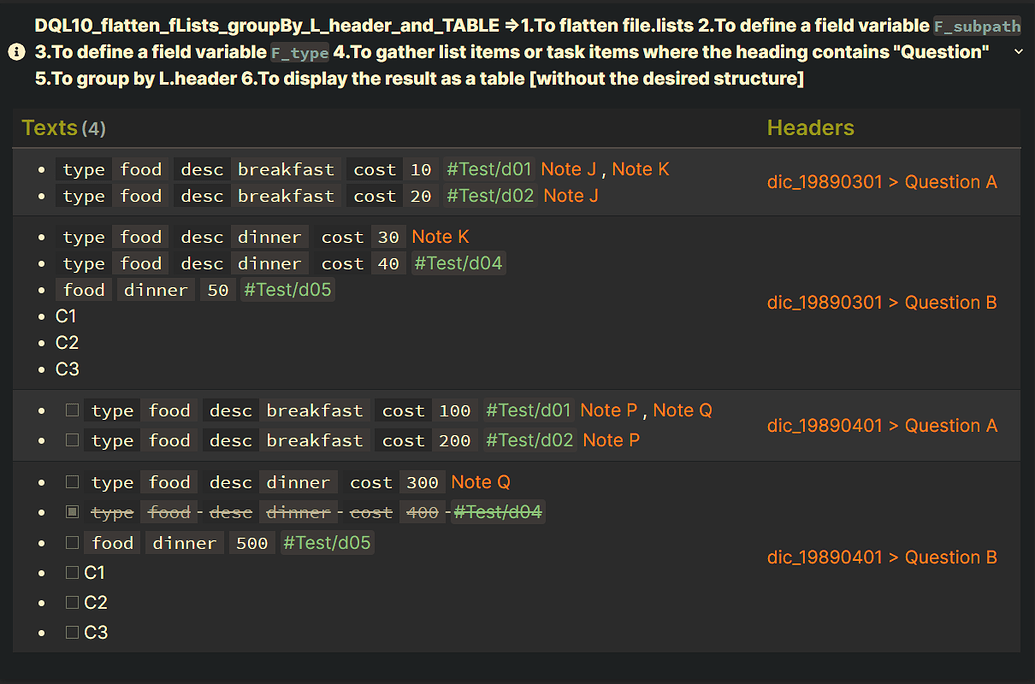Follow dic_19890401 > Question B link
Viewport: 1035px width, 684px height.
[x=881, y=558]
